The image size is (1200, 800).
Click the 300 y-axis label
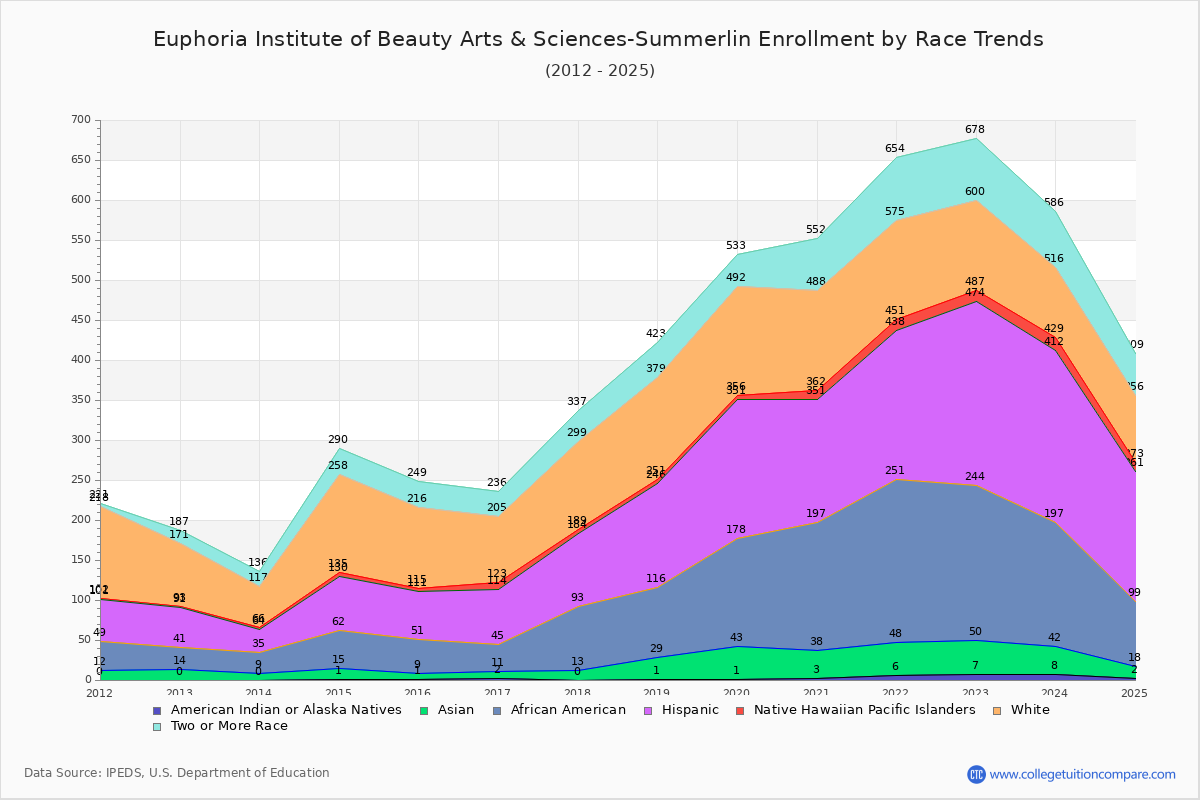[81, 440]
